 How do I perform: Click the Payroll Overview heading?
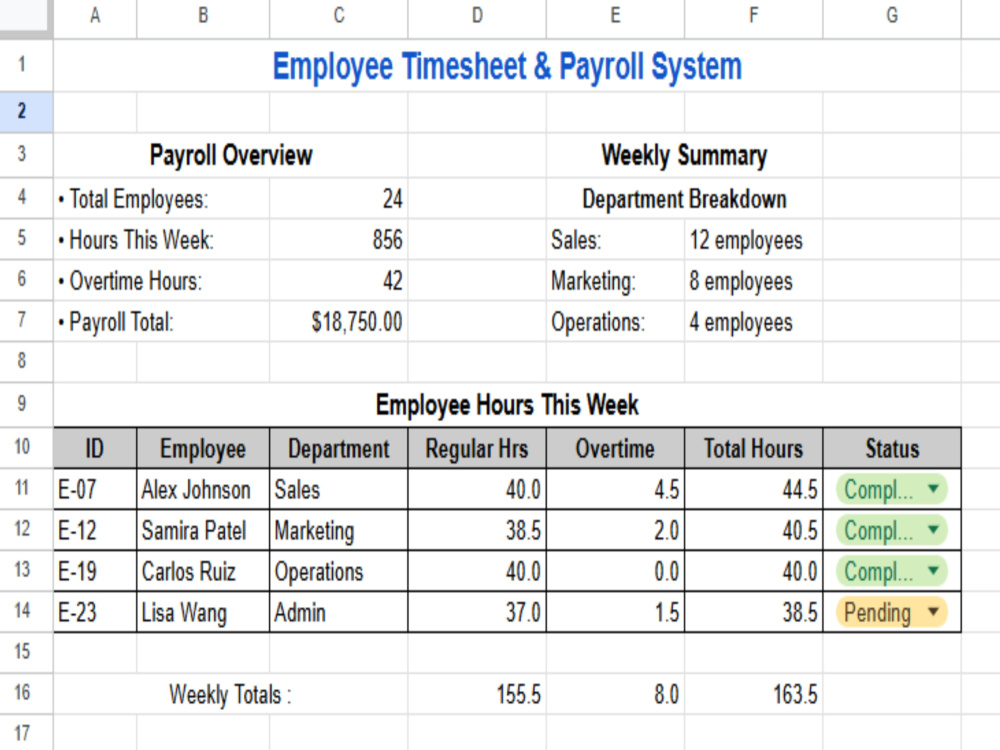[x=231, y=155]
